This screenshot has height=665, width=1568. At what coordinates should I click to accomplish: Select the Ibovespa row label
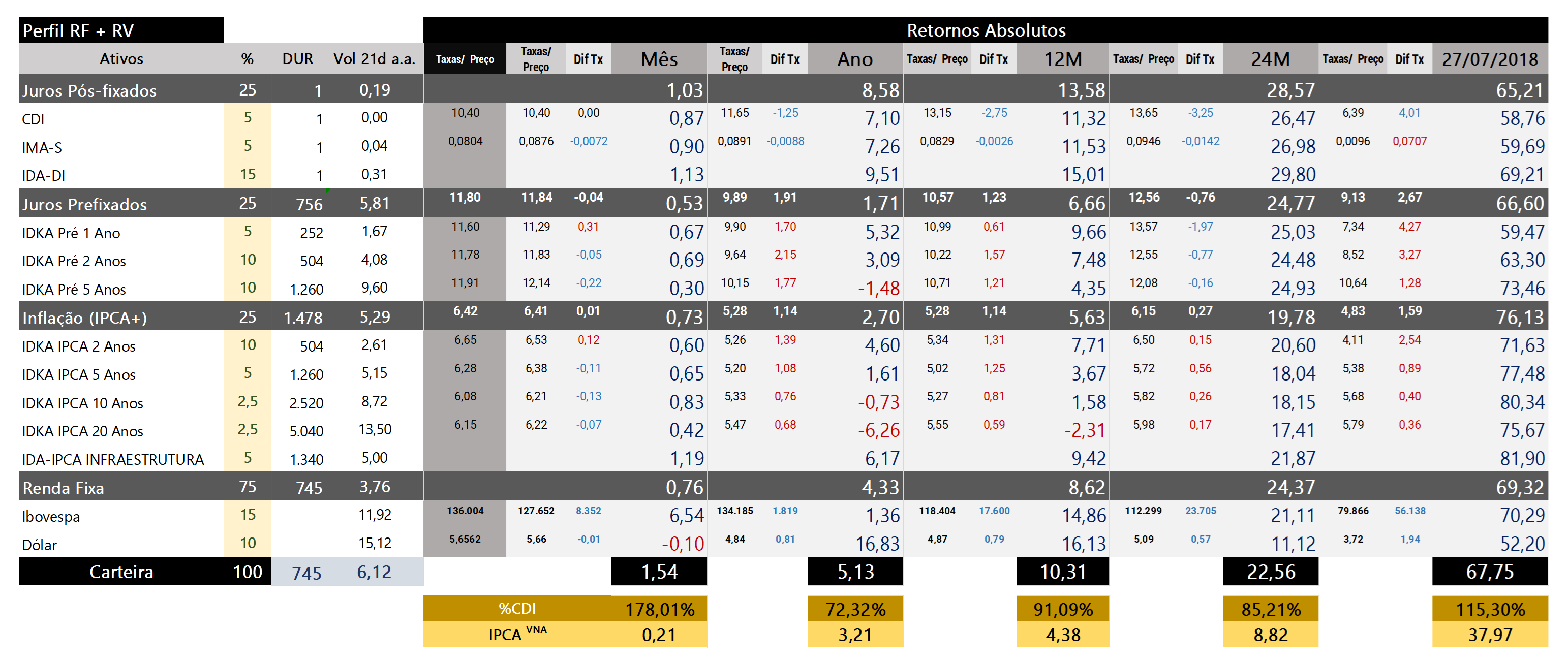(x=51, y=516)
